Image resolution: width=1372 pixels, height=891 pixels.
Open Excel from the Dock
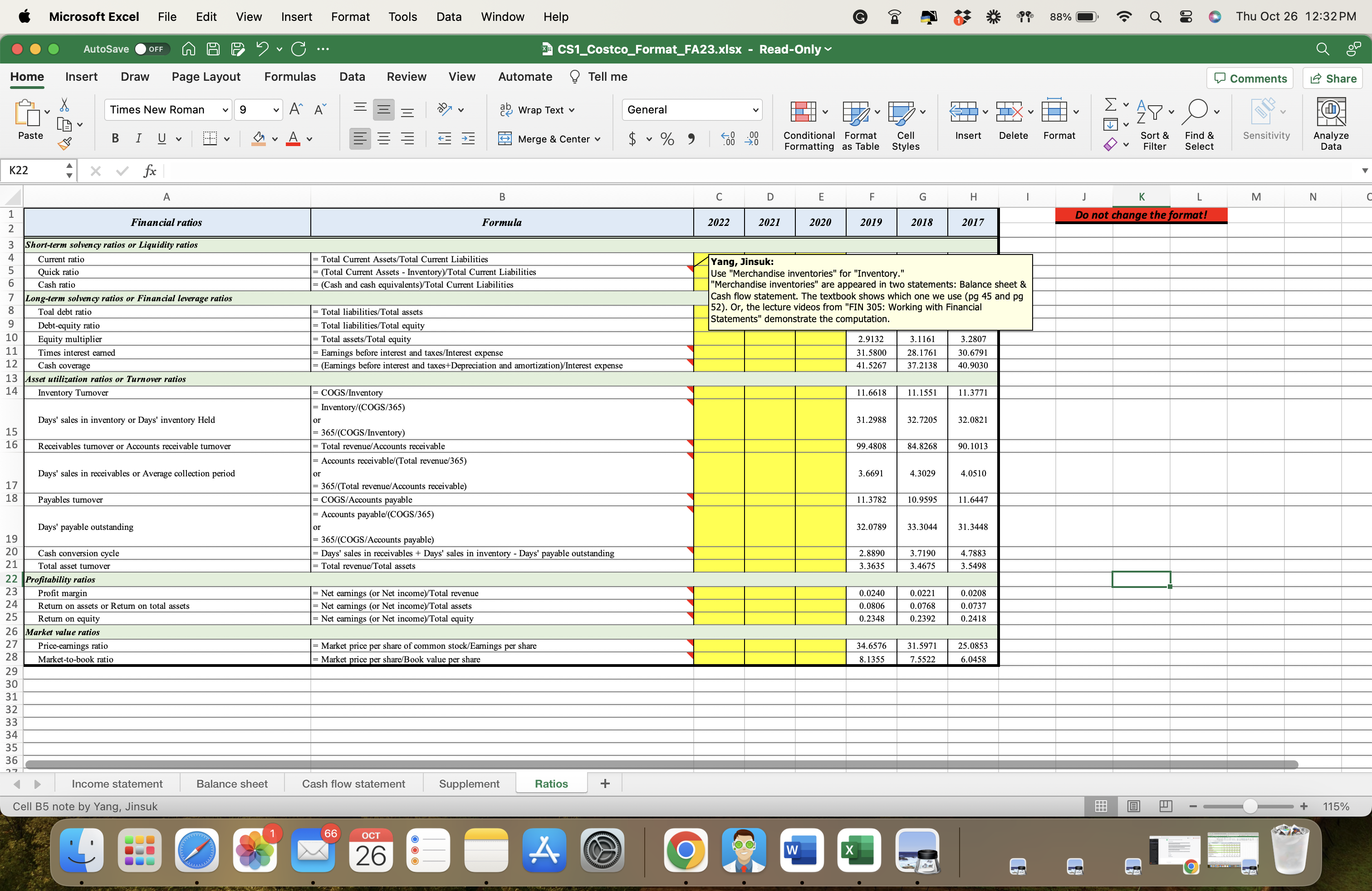click(x=858, y=851)
